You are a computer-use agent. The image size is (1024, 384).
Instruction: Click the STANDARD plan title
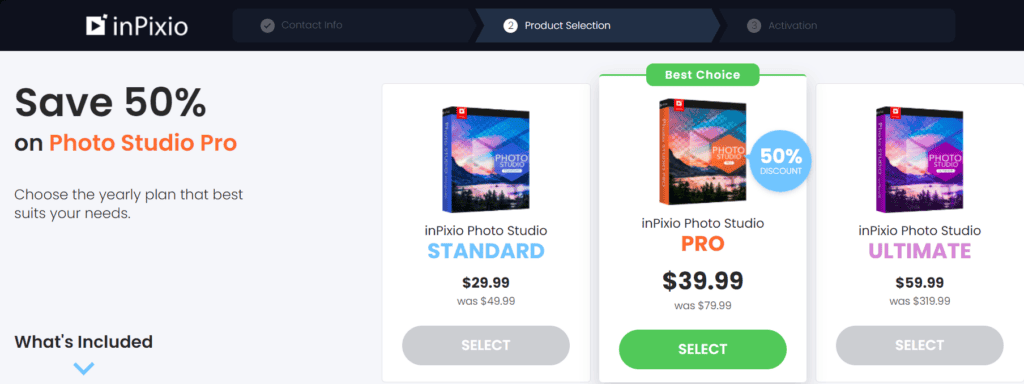486,251
